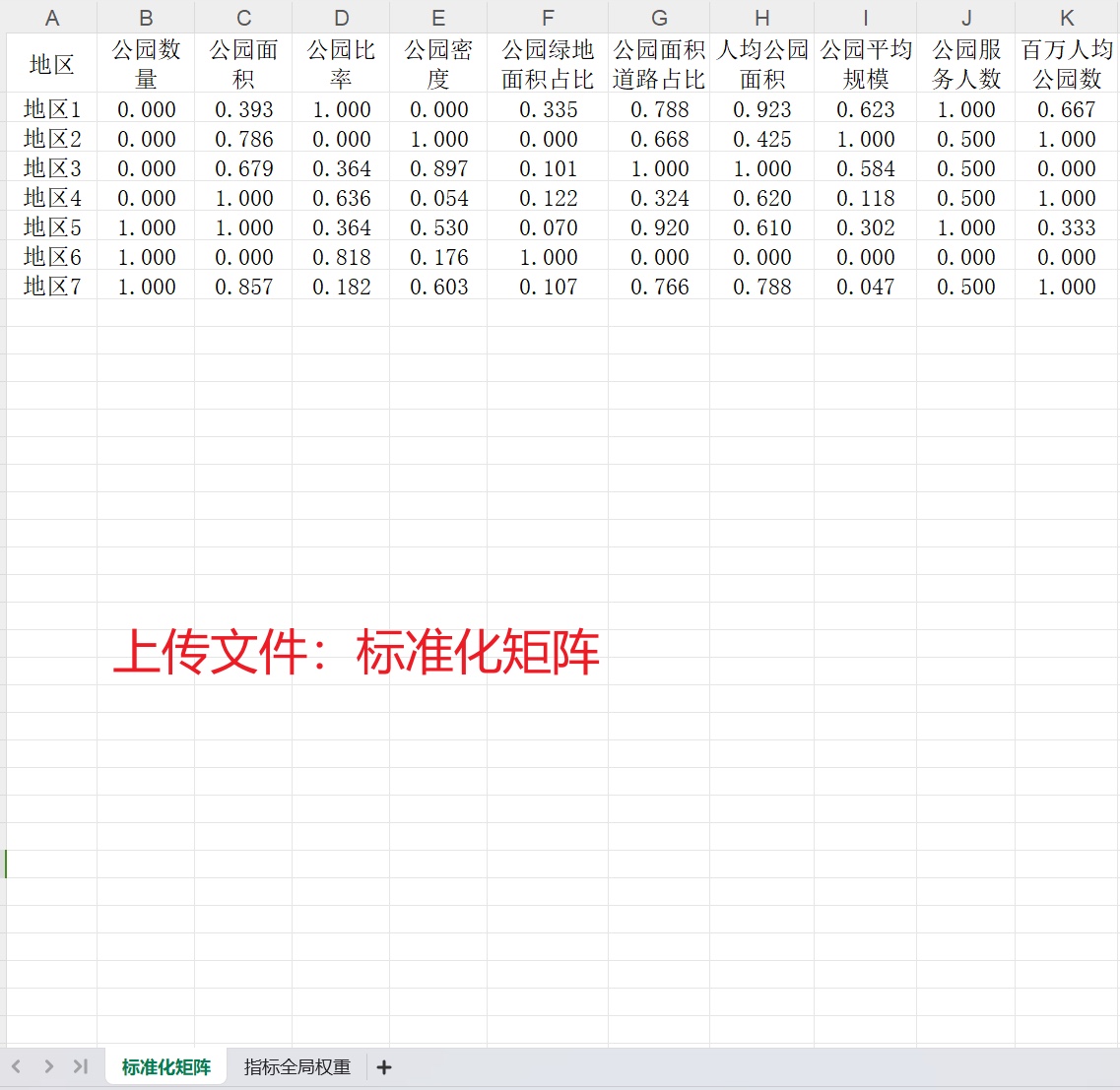Select the 地区3 row label cell
Screen dimensions: 1120x1090
(x=51, y=168)
